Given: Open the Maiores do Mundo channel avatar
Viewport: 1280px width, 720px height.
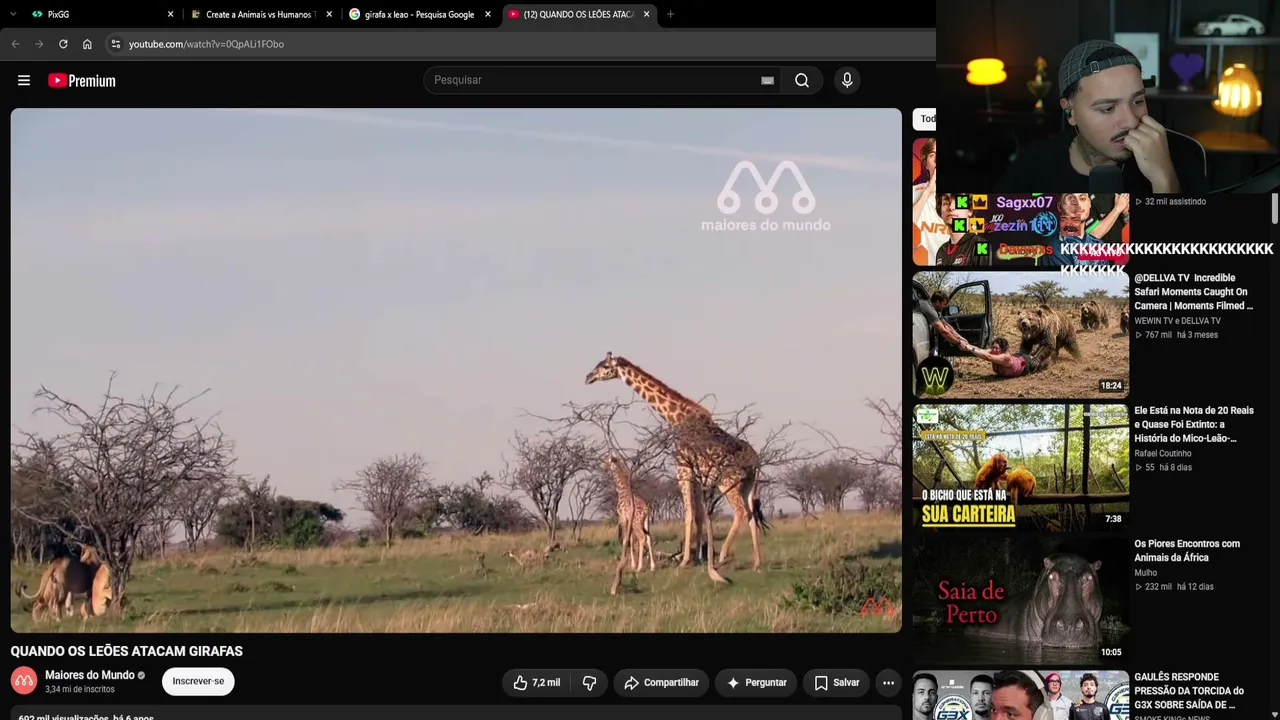Looking at the screenshot, I should pyautogui.click(x=24, y=681).
